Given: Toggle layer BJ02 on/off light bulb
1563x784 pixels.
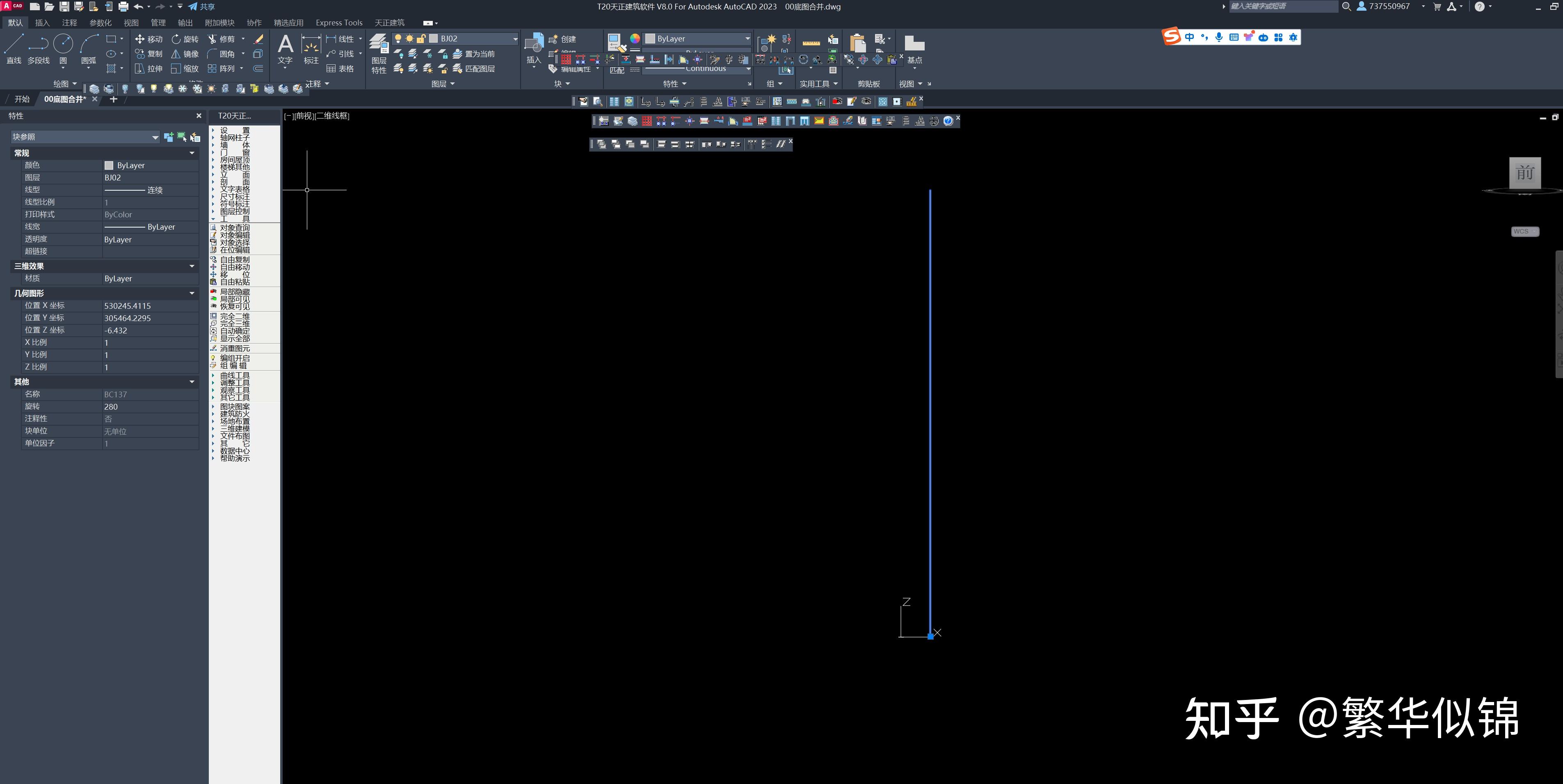Looking at the screenshot, I should (398, 39).
